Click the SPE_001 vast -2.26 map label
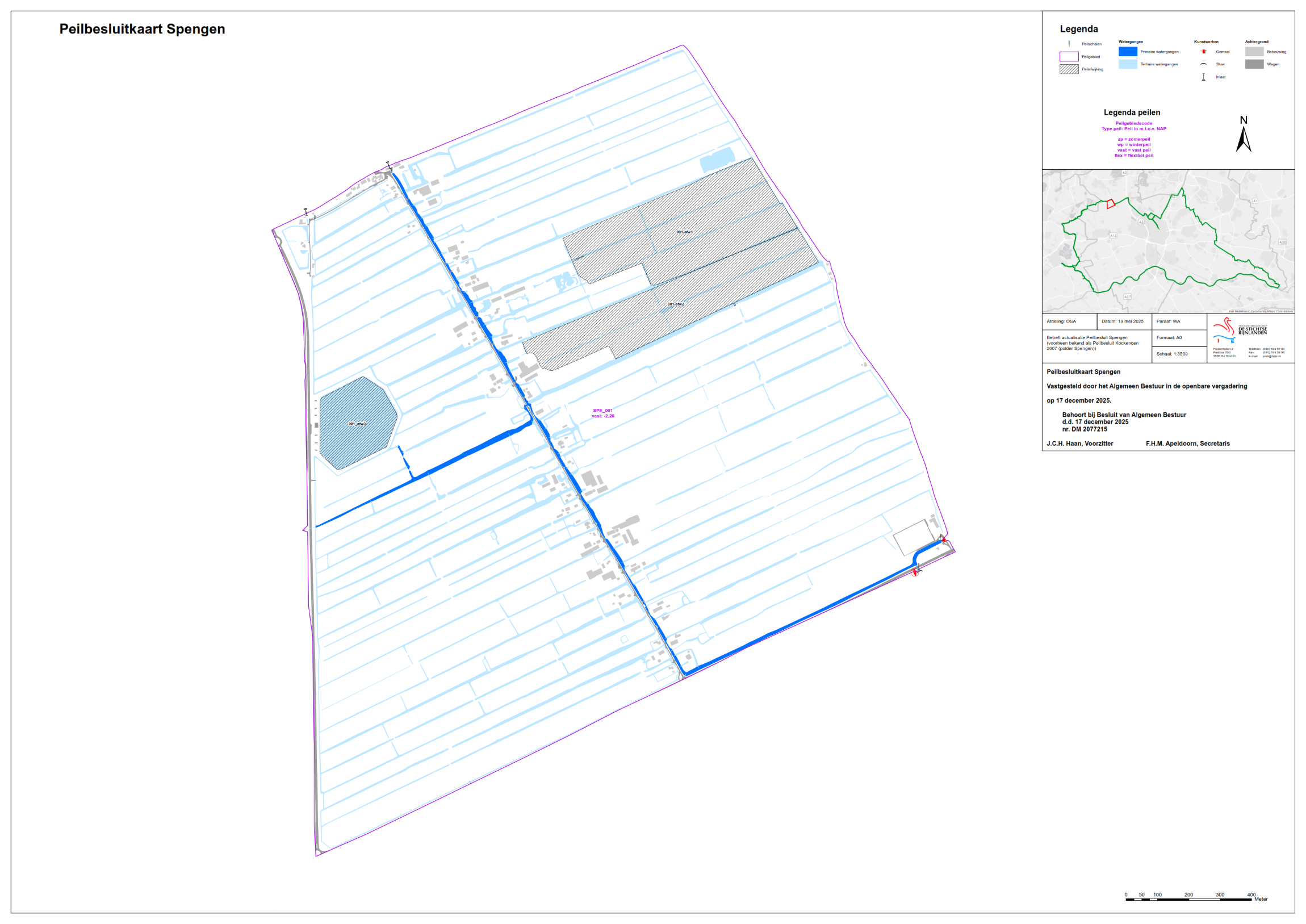Viewport: 1306px width, 924px height. 603,413
